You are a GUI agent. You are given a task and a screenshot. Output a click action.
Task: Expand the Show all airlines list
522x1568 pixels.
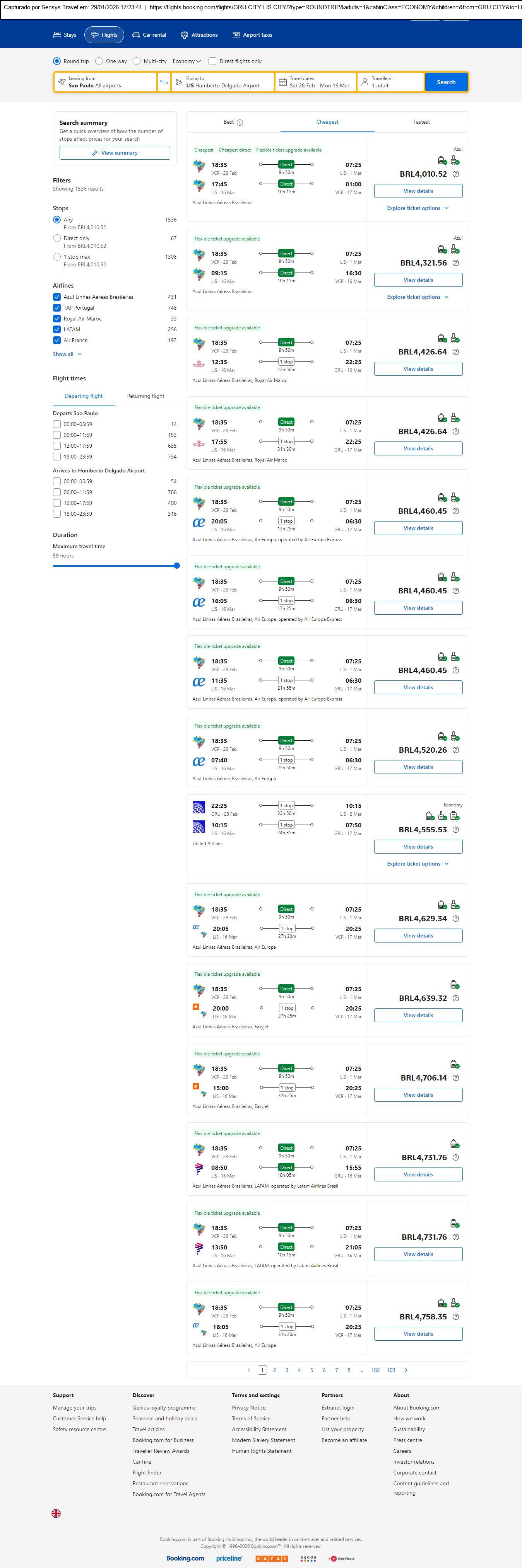point(67,354)
